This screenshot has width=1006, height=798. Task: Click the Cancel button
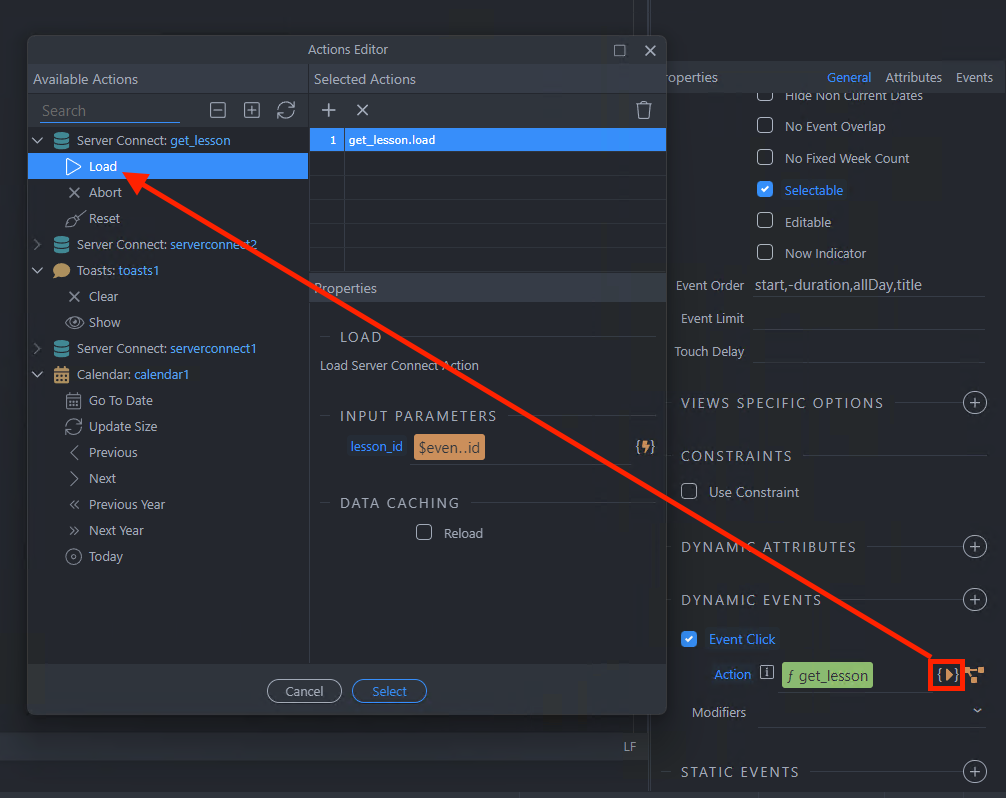tap(304, 691)
